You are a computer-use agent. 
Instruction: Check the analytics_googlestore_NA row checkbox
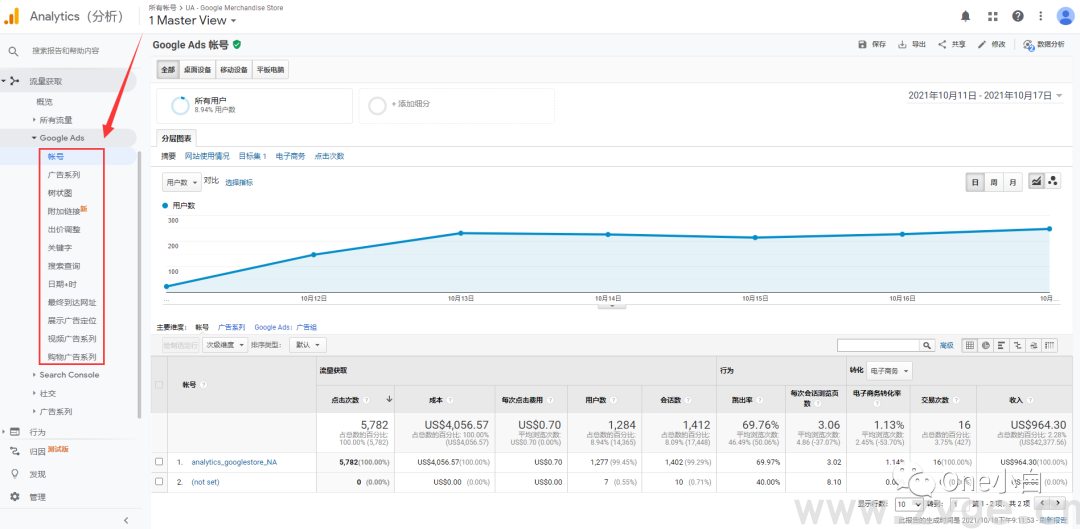point(159,461)
